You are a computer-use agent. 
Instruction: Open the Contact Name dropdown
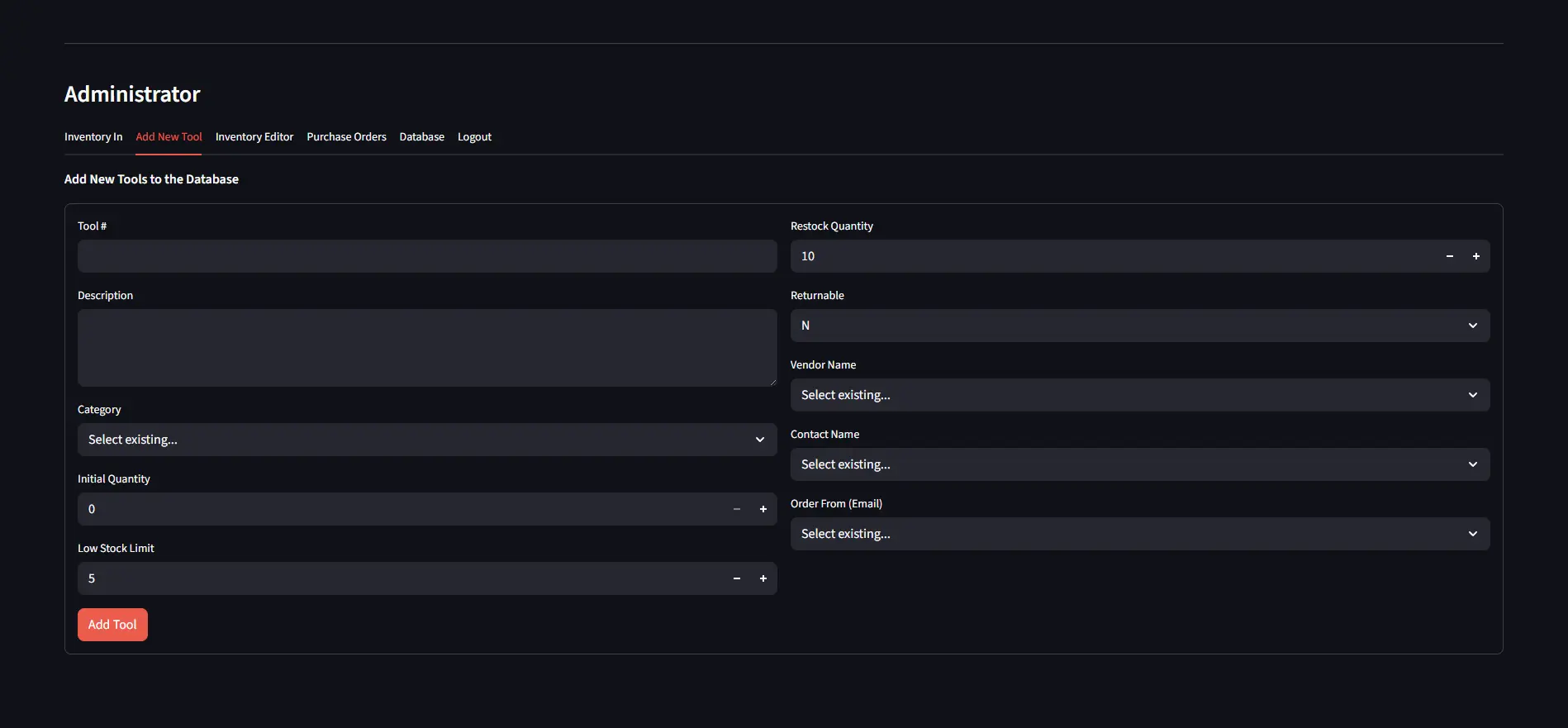point(1139,464)
